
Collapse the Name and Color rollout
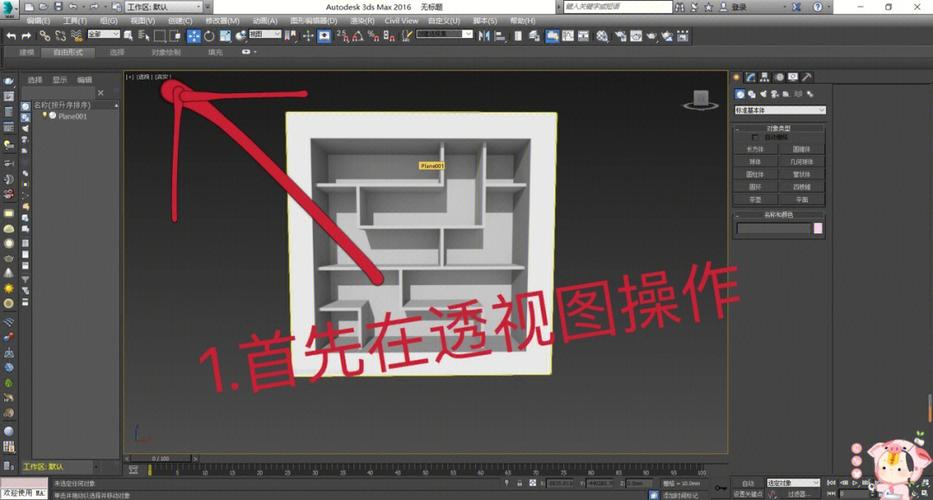pos(779,215)
